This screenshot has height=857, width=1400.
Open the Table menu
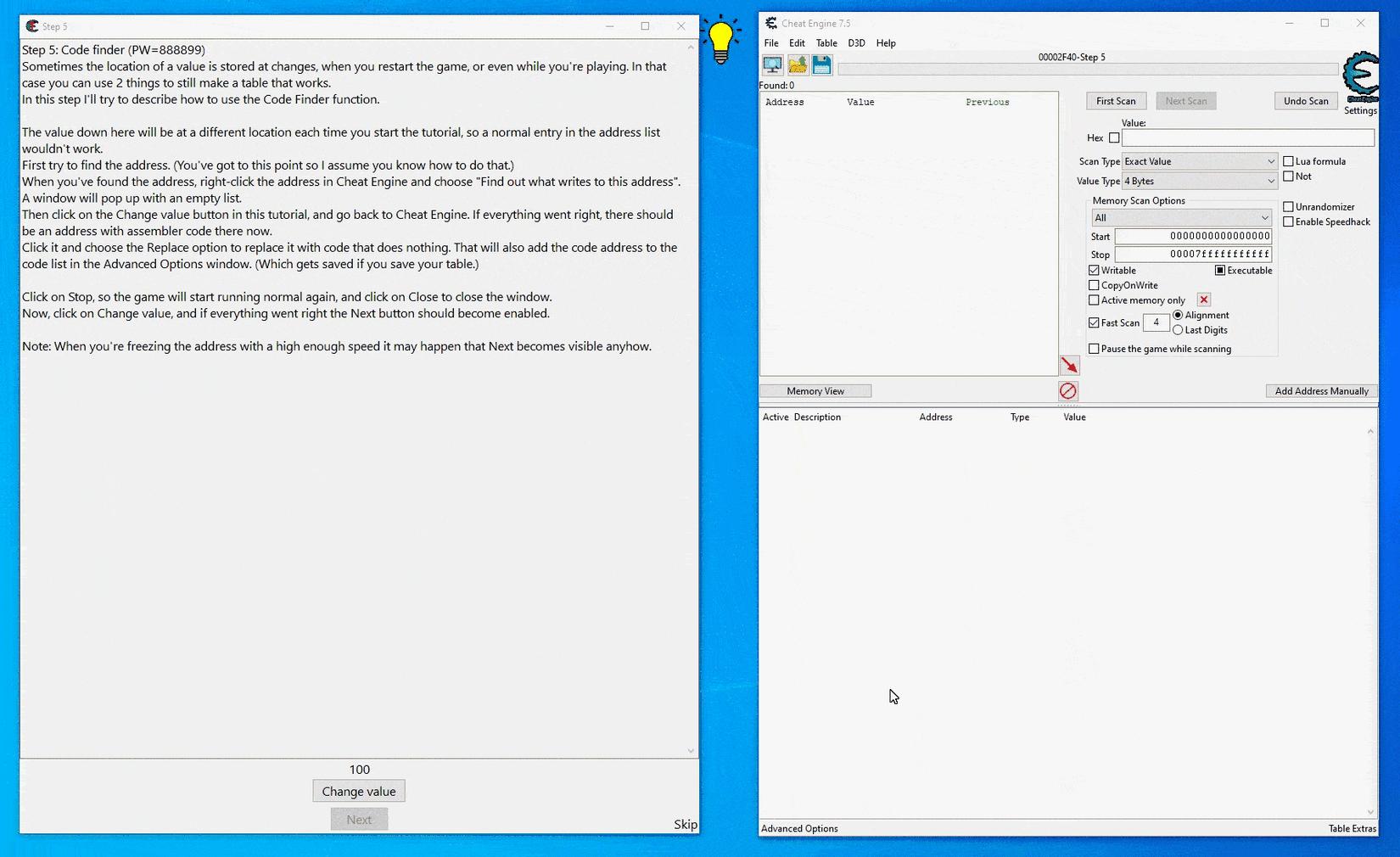point(826,43)
